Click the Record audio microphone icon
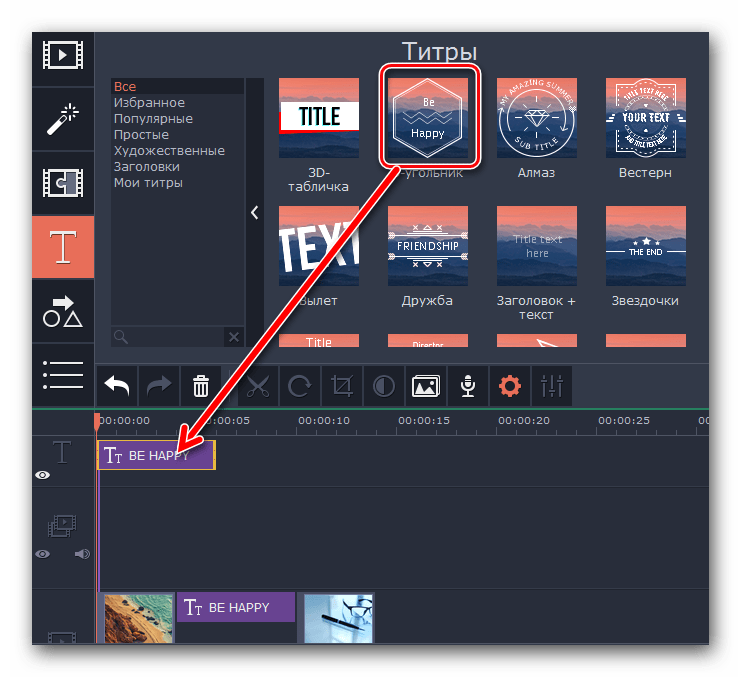The image size is (741, 677). [x=468, y=386]
